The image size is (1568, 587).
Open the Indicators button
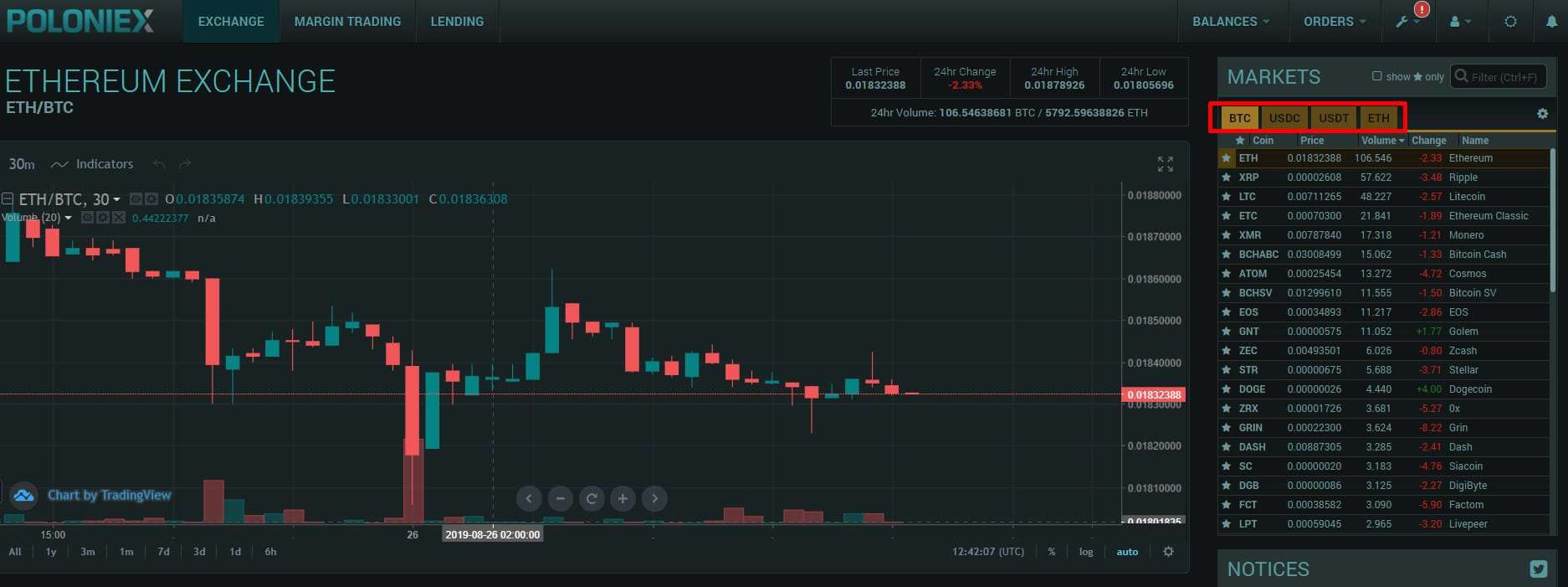point(93,164)
